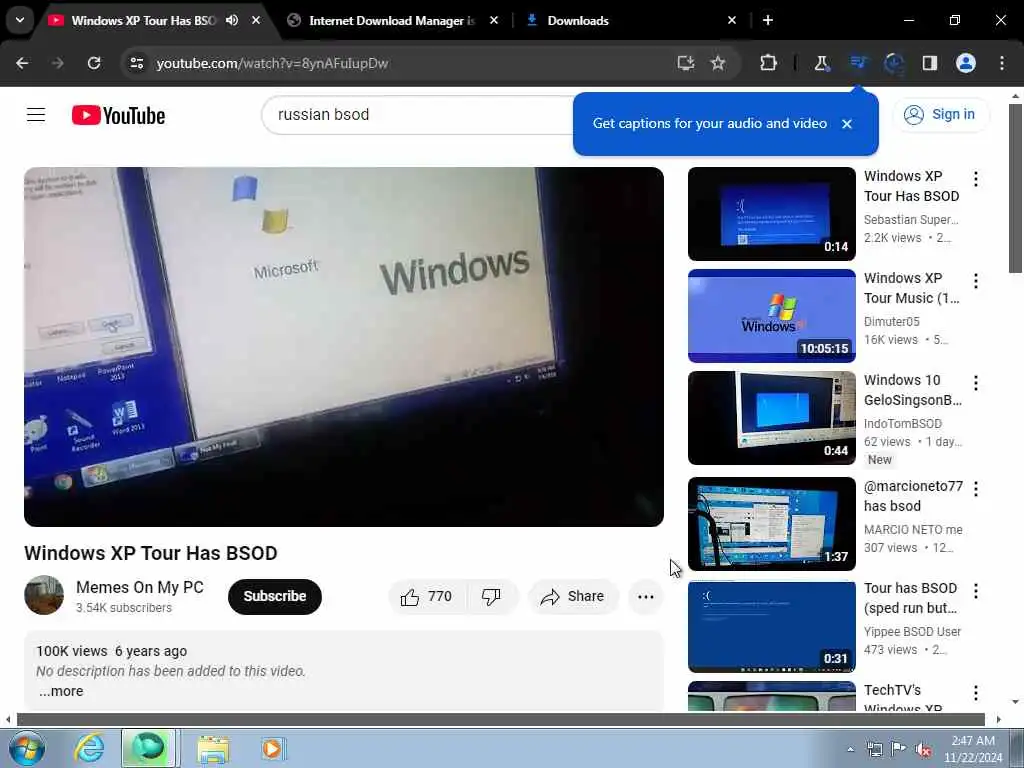Open options for Sebastian Super BSOD video
Screen dimensions: 1024x768
(976, 179)
